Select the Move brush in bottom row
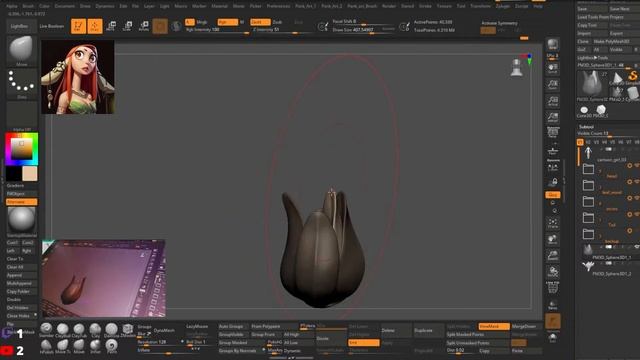This screenshot has height=360, width=640. (x=79, y=346)
